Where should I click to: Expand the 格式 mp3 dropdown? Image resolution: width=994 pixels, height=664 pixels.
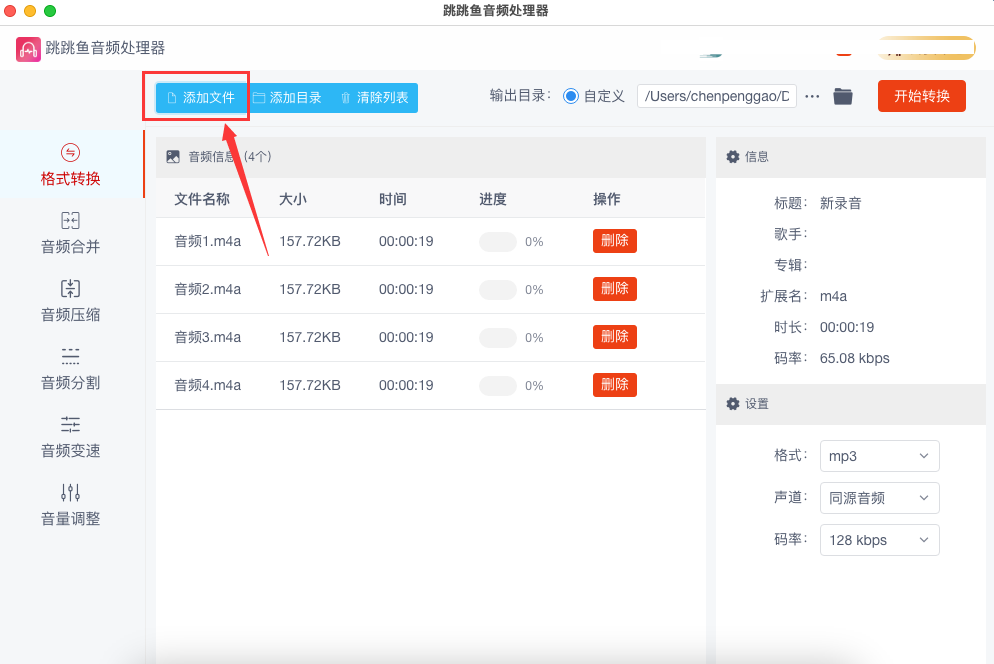[879, 456]
